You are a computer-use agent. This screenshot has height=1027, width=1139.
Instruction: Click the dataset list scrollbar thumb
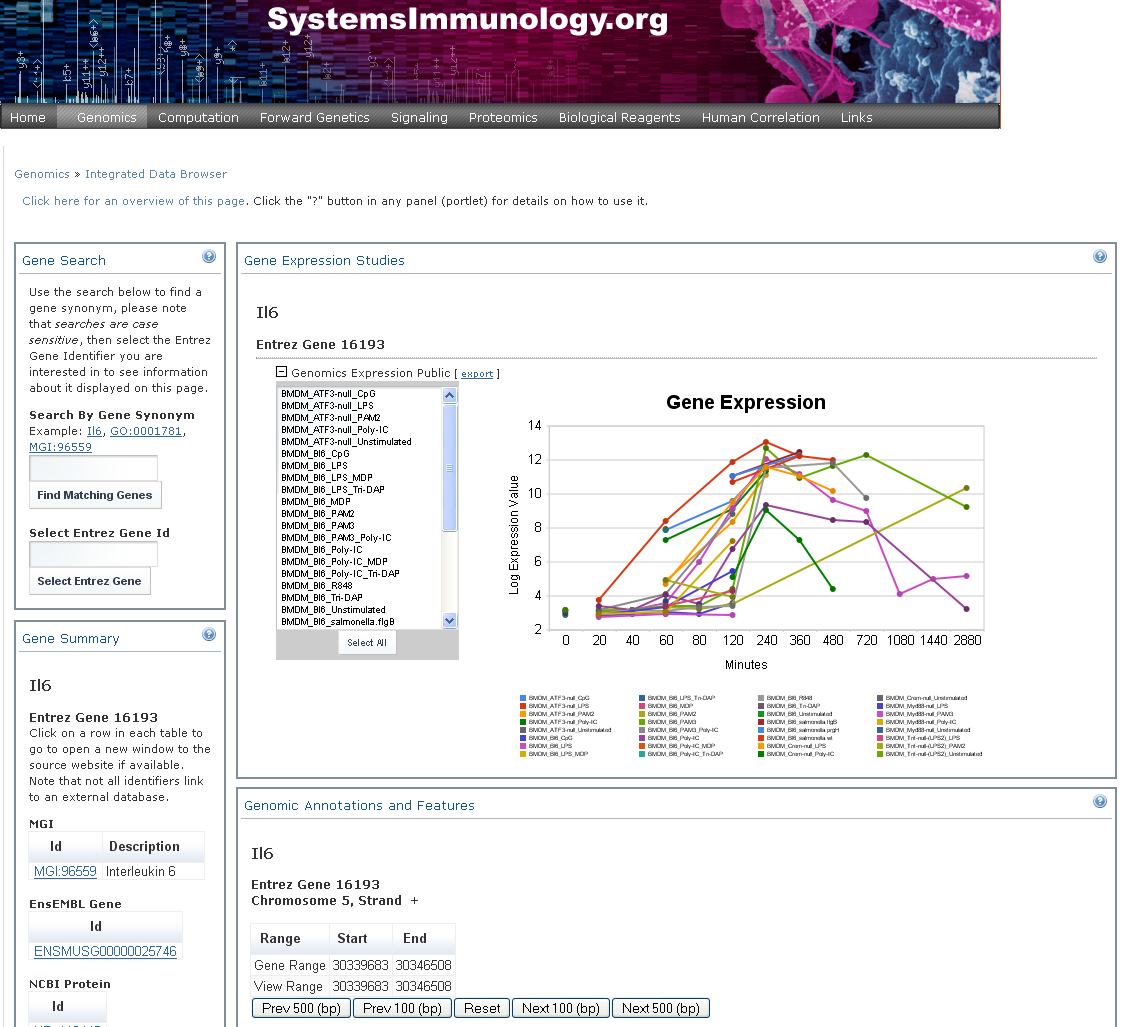pos(450,468)
